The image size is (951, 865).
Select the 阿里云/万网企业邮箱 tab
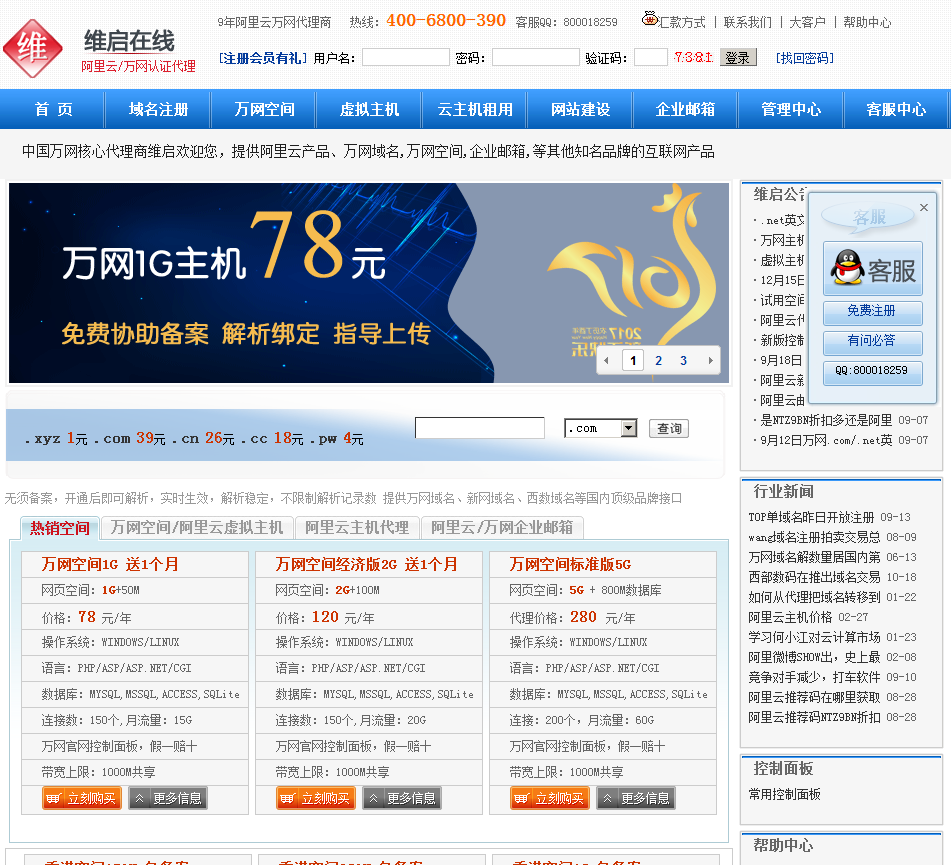(x=502, y=528)
